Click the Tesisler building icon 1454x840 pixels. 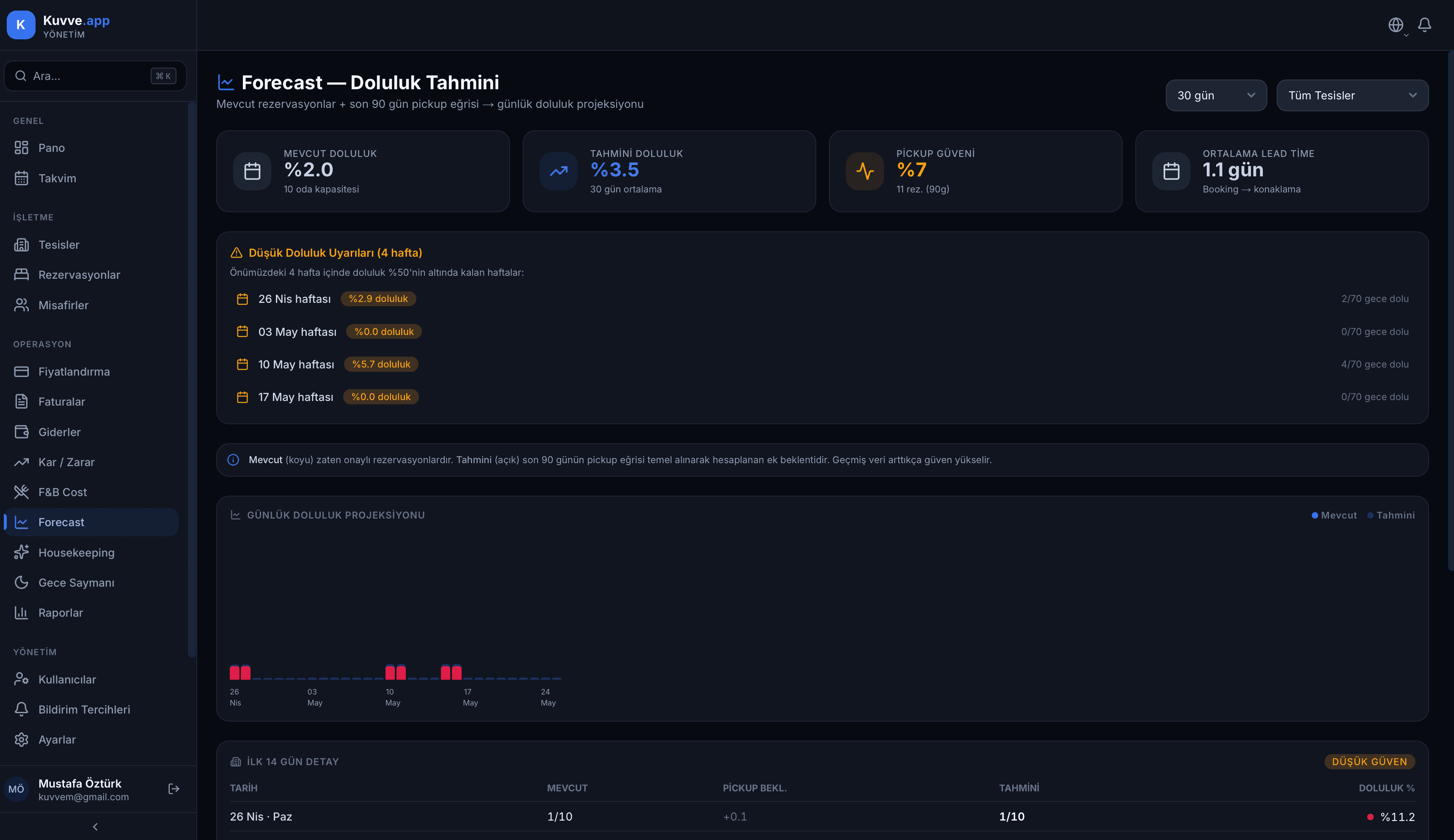click(21, 245)
